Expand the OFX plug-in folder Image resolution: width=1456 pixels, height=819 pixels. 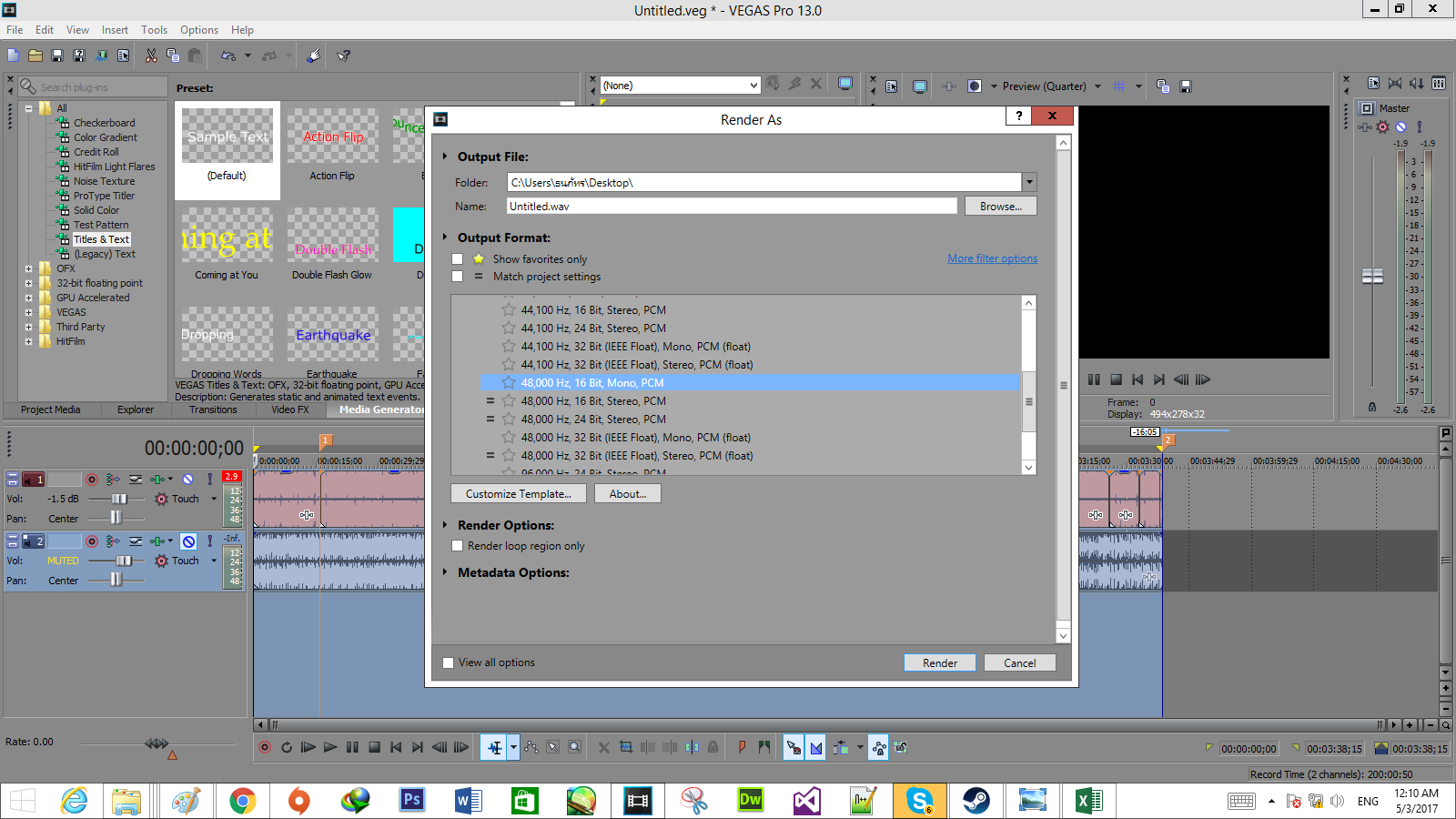28,268
